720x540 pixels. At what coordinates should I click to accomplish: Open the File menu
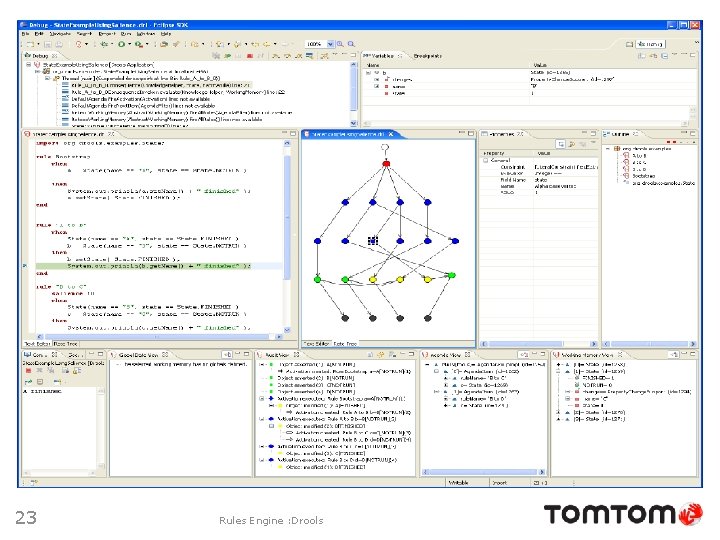click(26, 34)
